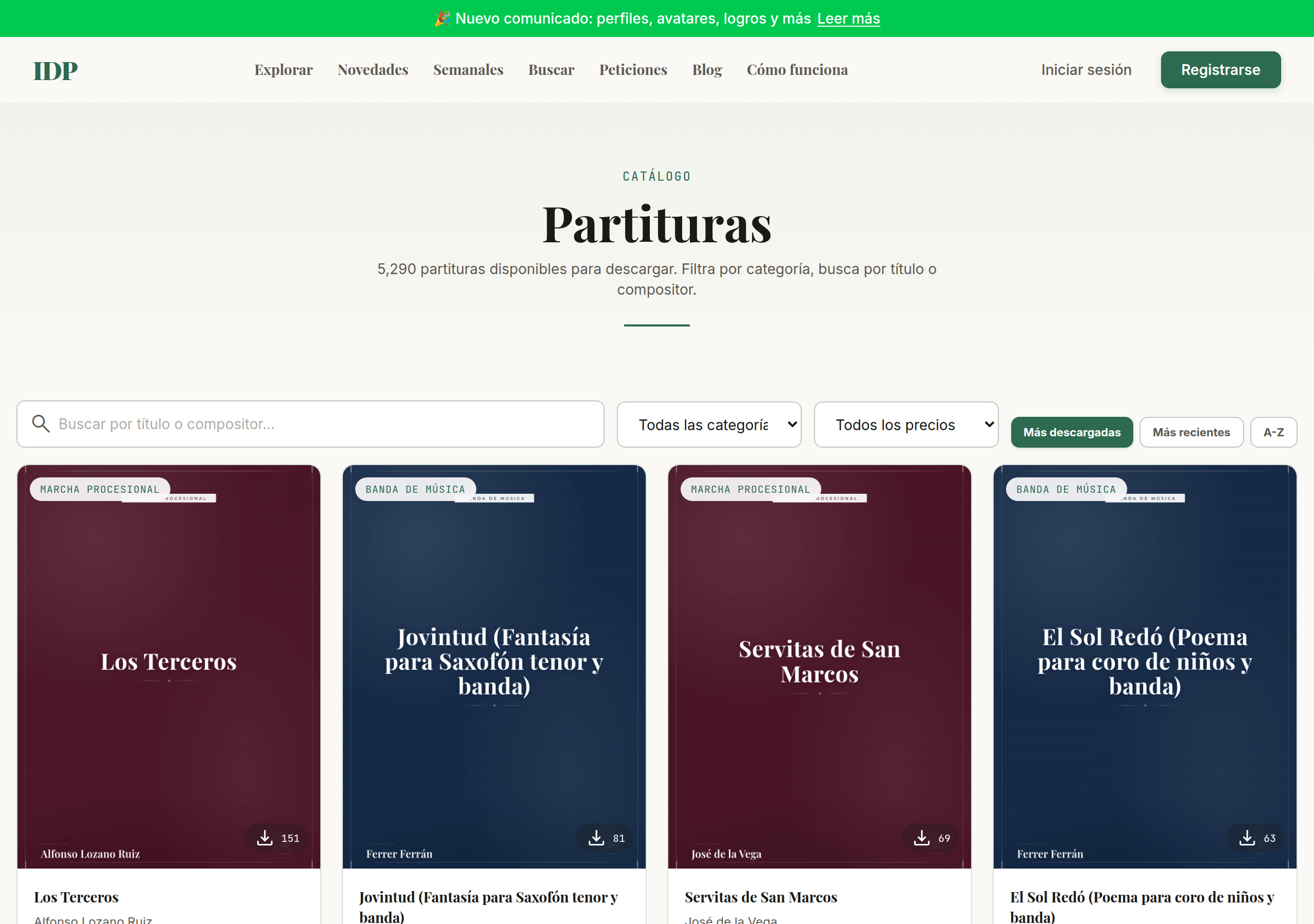Click download icon on Los Terceros cover
This screenshot has width=1314, height=924.
click(x=264, y=838)
